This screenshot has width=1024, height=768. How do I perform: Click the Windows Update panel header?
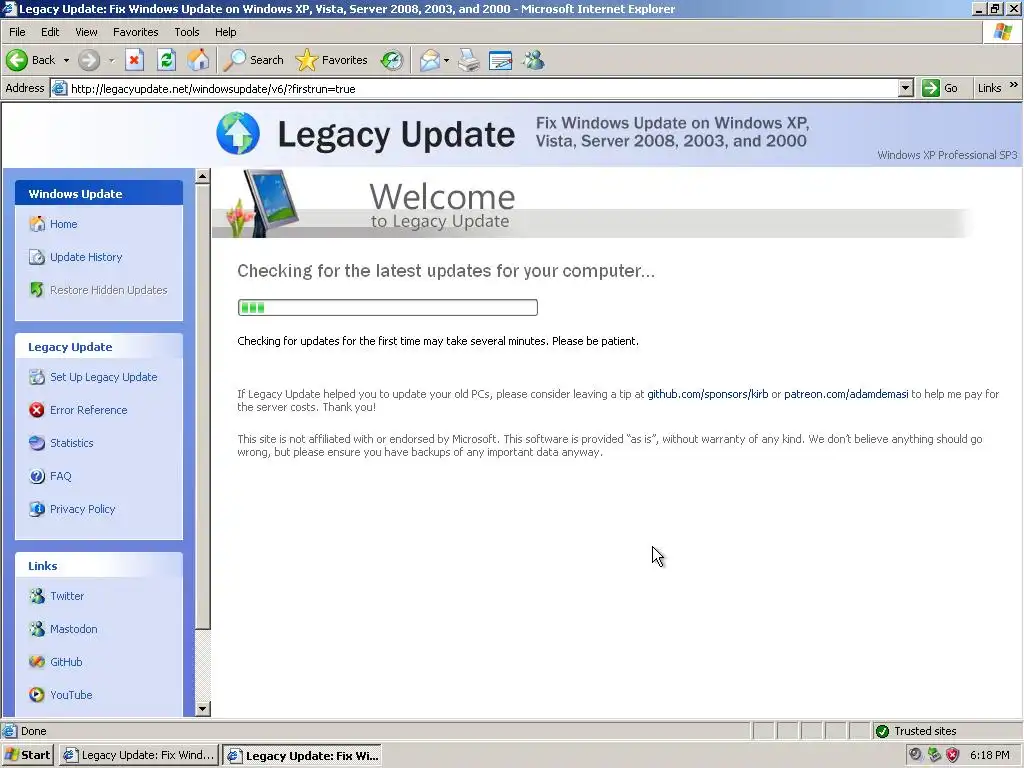tap(99, 193)
